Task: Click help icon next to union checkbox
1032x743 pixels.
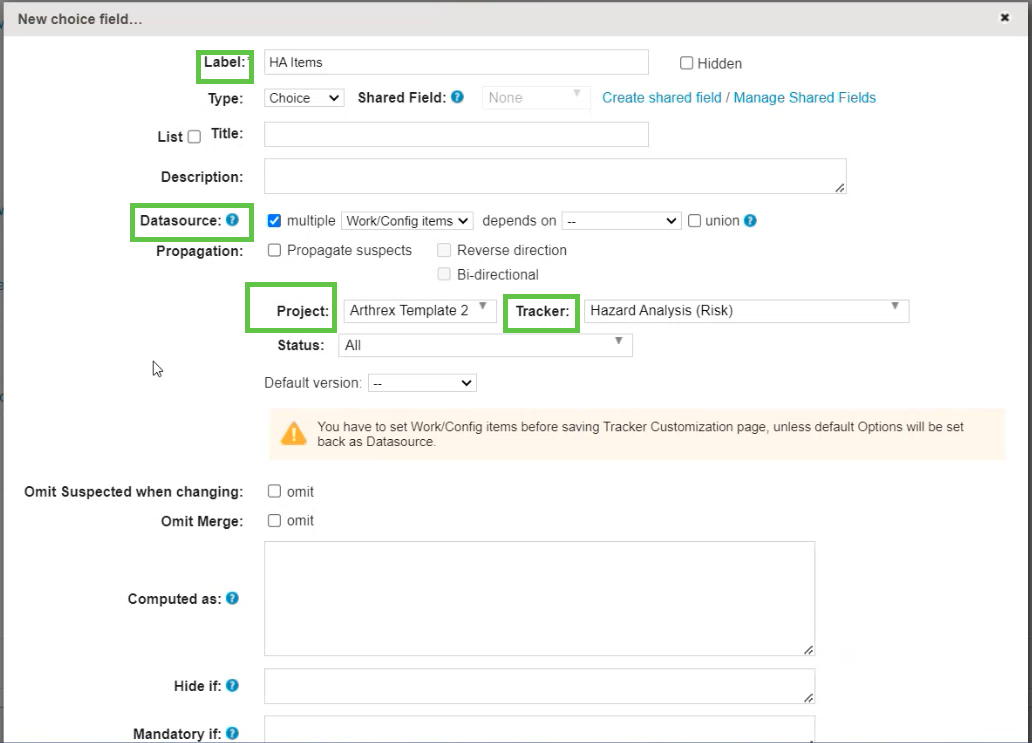Action: (x=750, y=221)
